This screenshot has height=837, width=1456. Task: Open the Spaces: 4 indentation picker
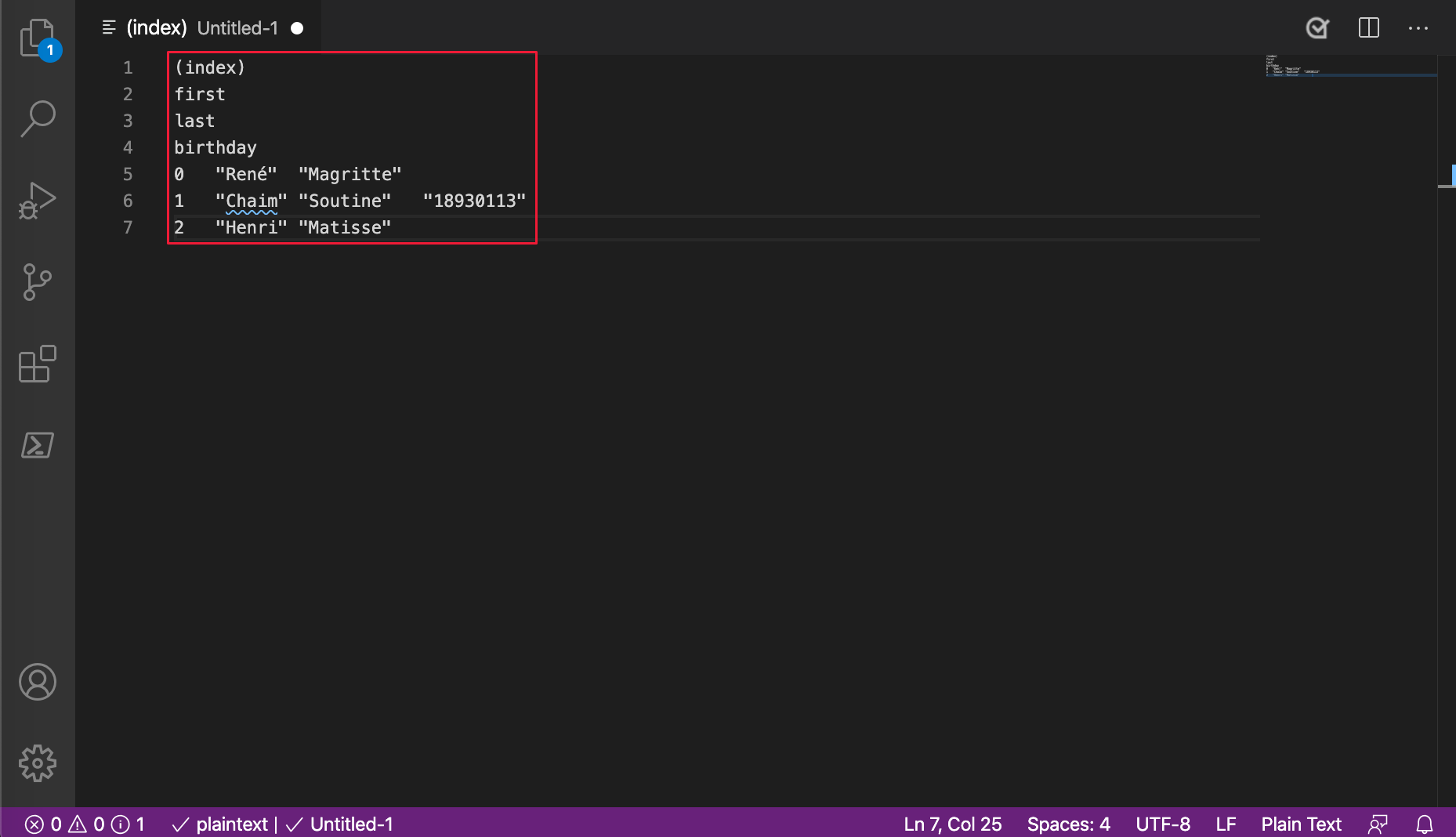[1068, 824]
